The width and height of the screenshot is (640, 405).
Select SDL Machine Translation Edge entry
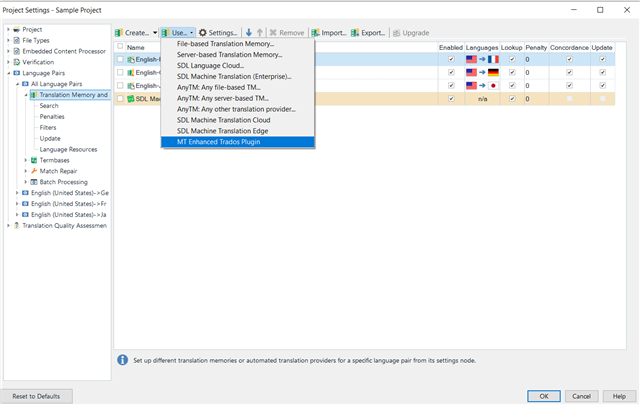tap(238, 131)
